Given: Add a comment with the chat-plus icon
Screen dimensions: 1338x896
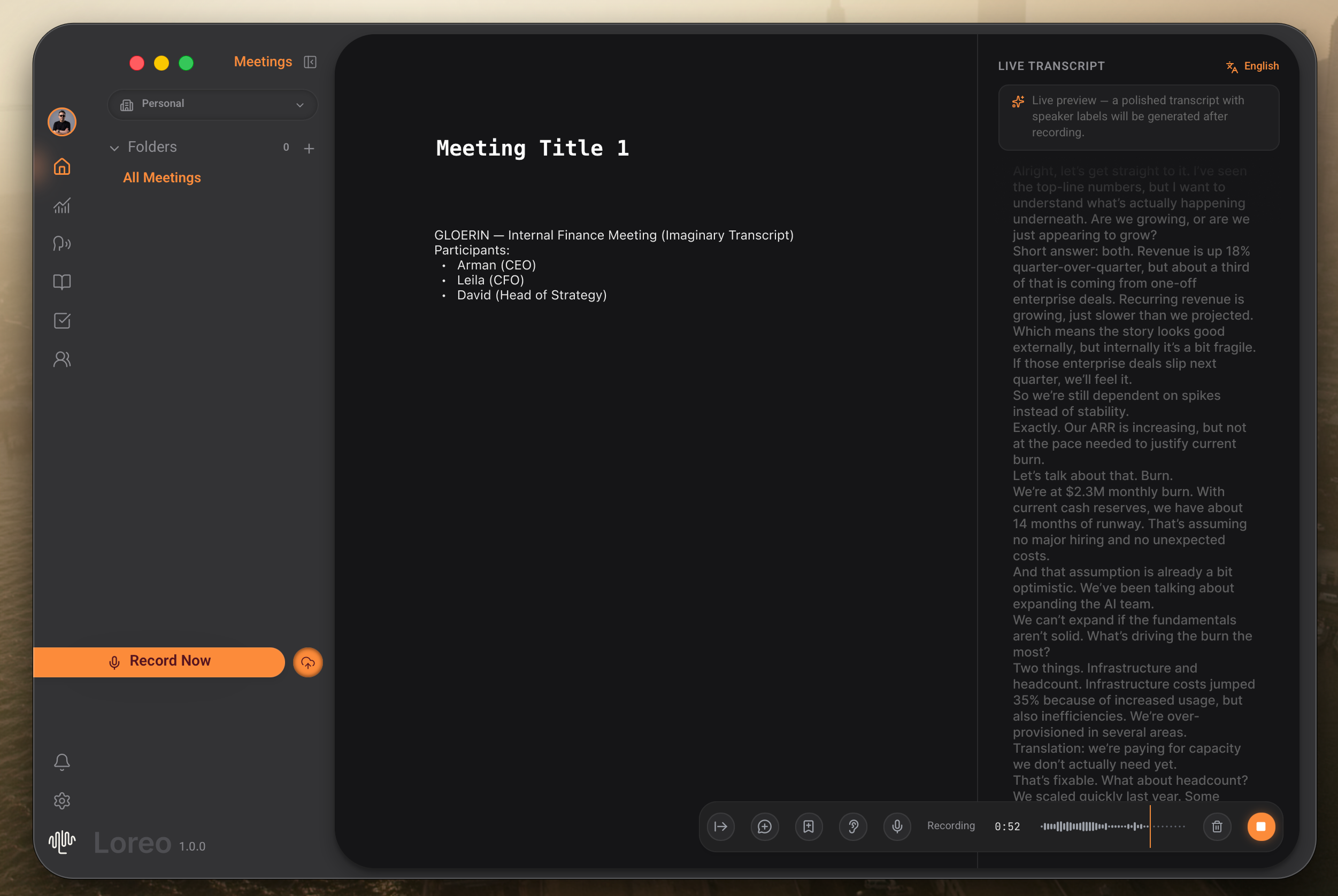Looking at the screenshot, I should [764, 827].
